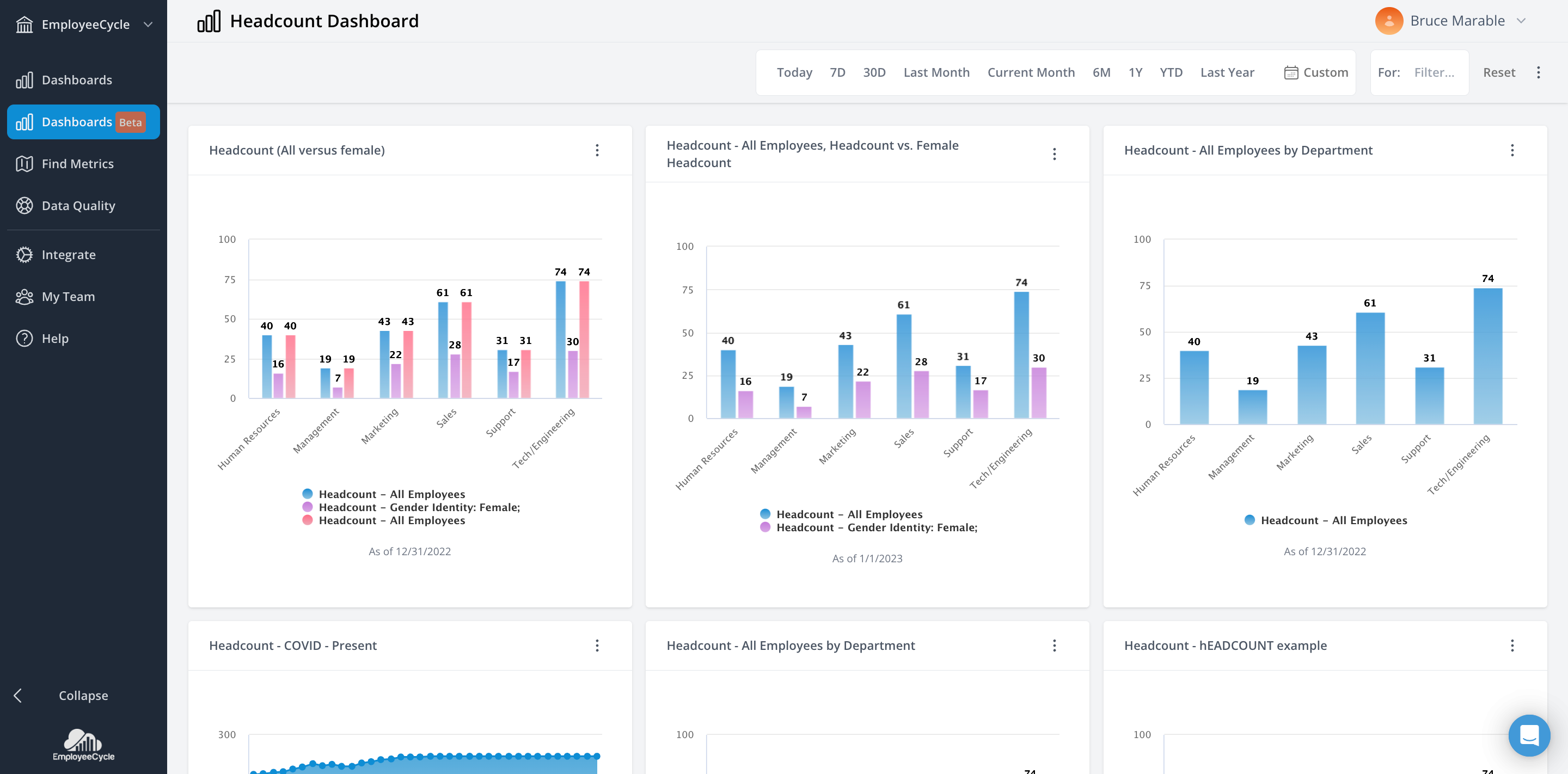The height and width of the screenshot is (774, 1568).
Task: Click the Integrate gear icon
Action: 24,254
